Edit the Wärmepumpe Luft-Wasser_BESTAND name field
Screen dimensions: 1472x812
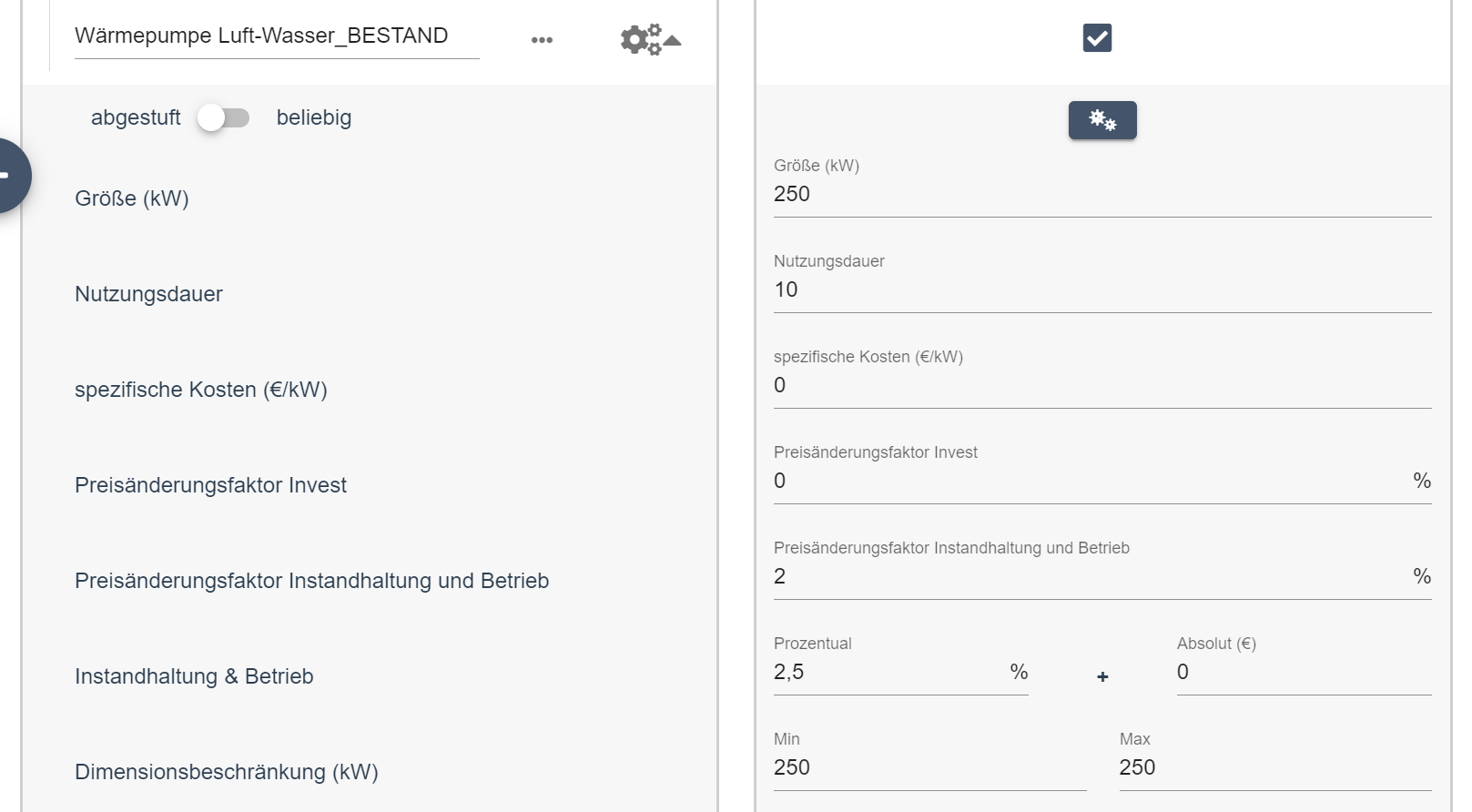pos(276,36)
